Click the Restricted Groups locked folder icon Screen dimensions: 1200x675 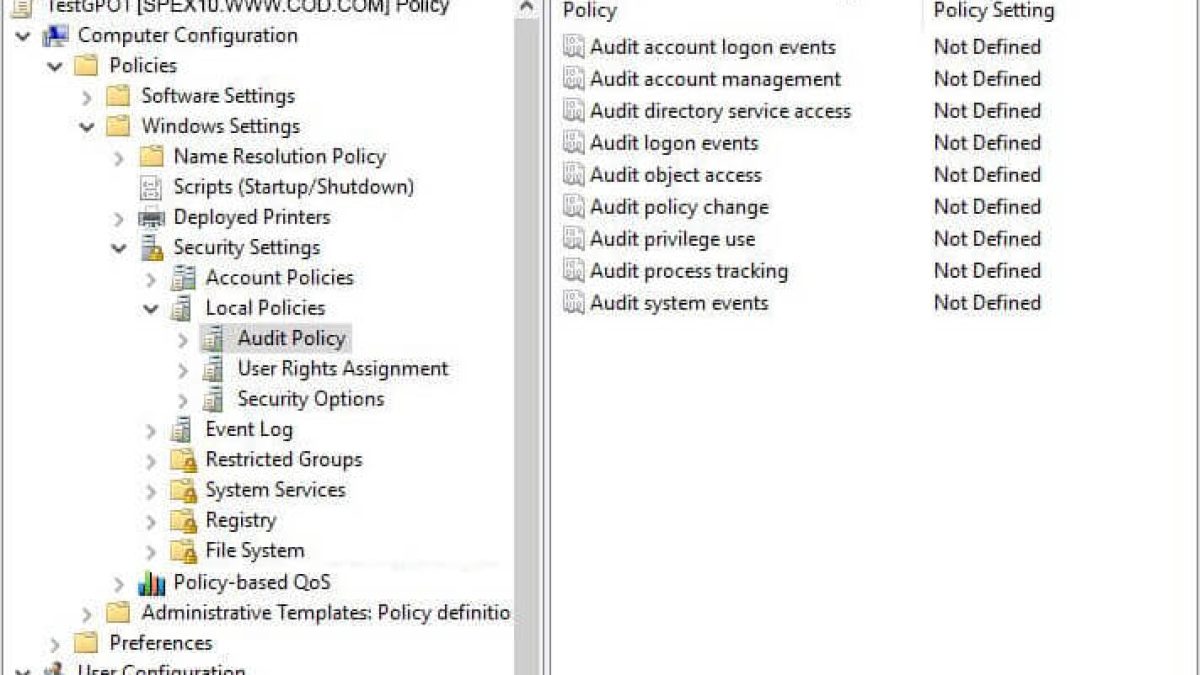(x=182, y=460)
